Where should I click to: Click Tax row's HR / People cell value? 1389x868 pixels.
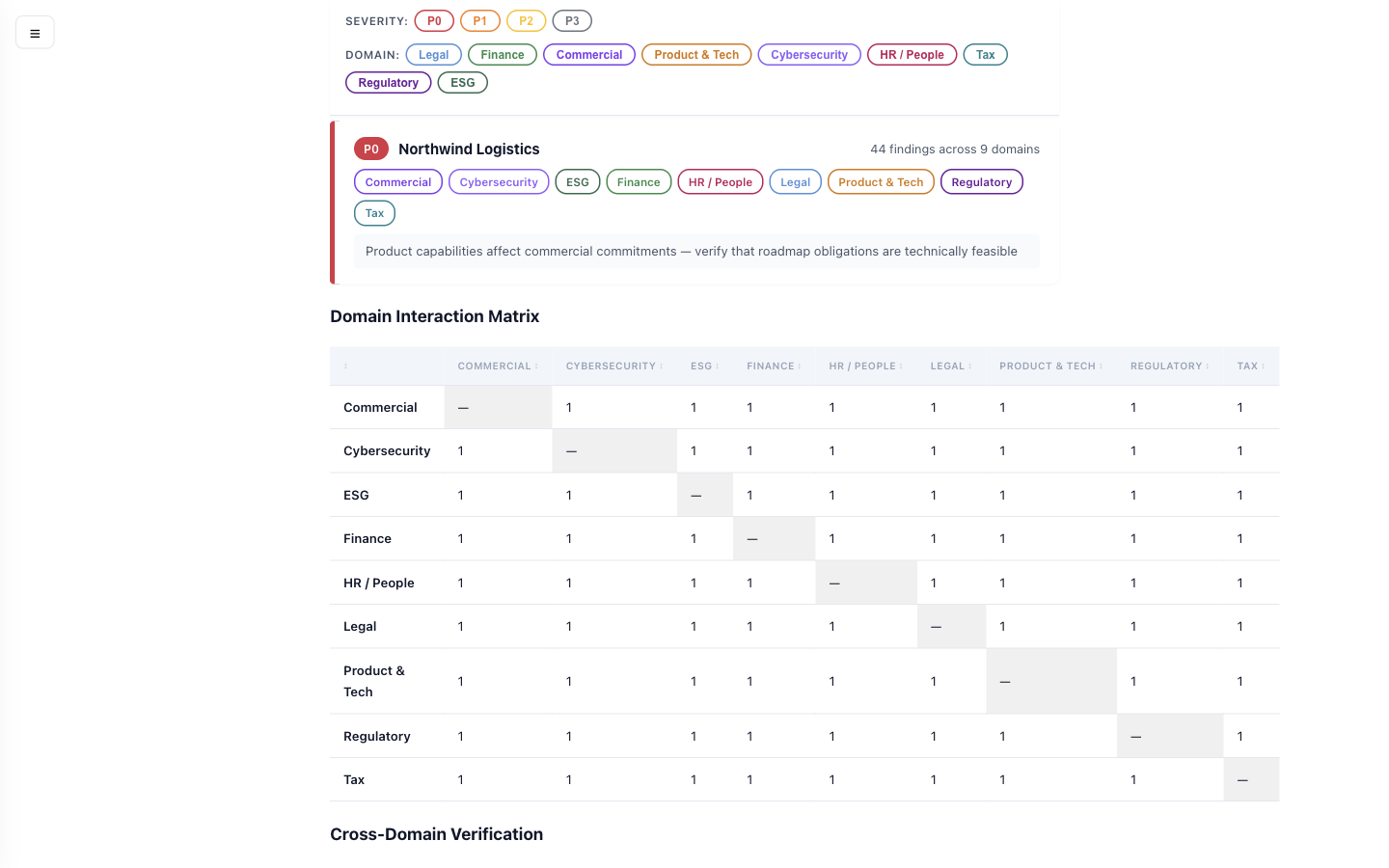[x=832, y=780]
